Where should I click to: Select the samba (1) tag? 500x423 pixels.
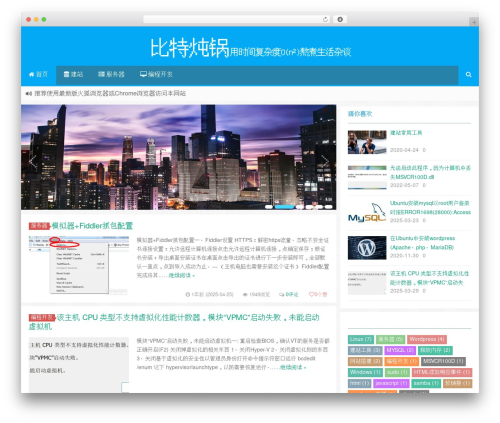pyautogui.click(x=426, y=383)
